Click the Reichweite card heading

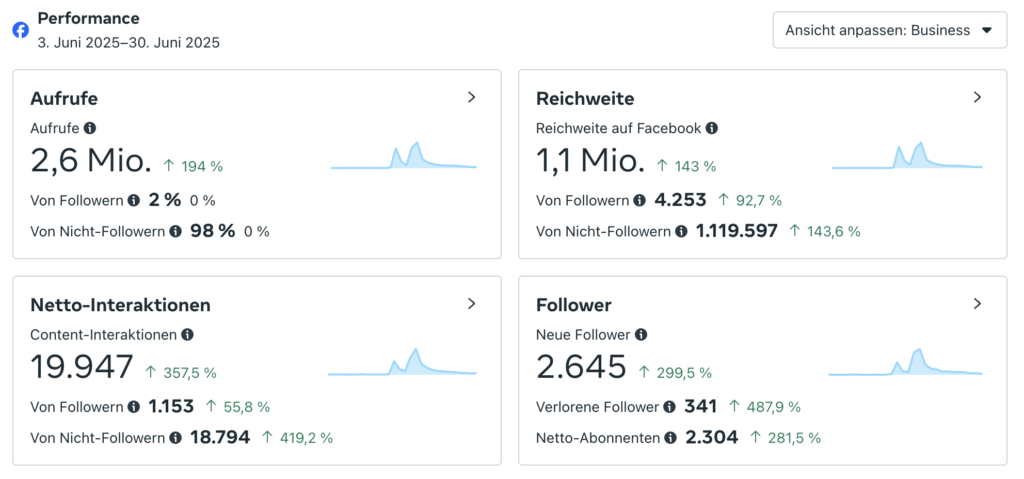pos(585,99)
